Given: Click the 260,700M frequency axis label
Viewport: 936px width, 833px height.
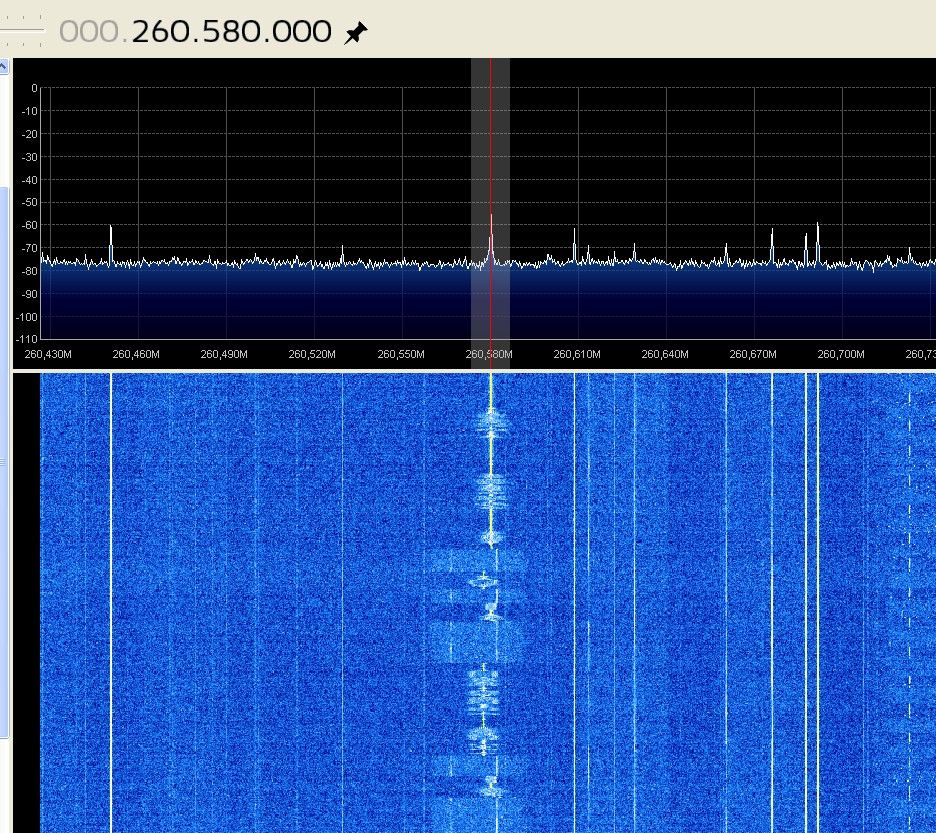Looking at the screenshot, I should pos(840,354).
